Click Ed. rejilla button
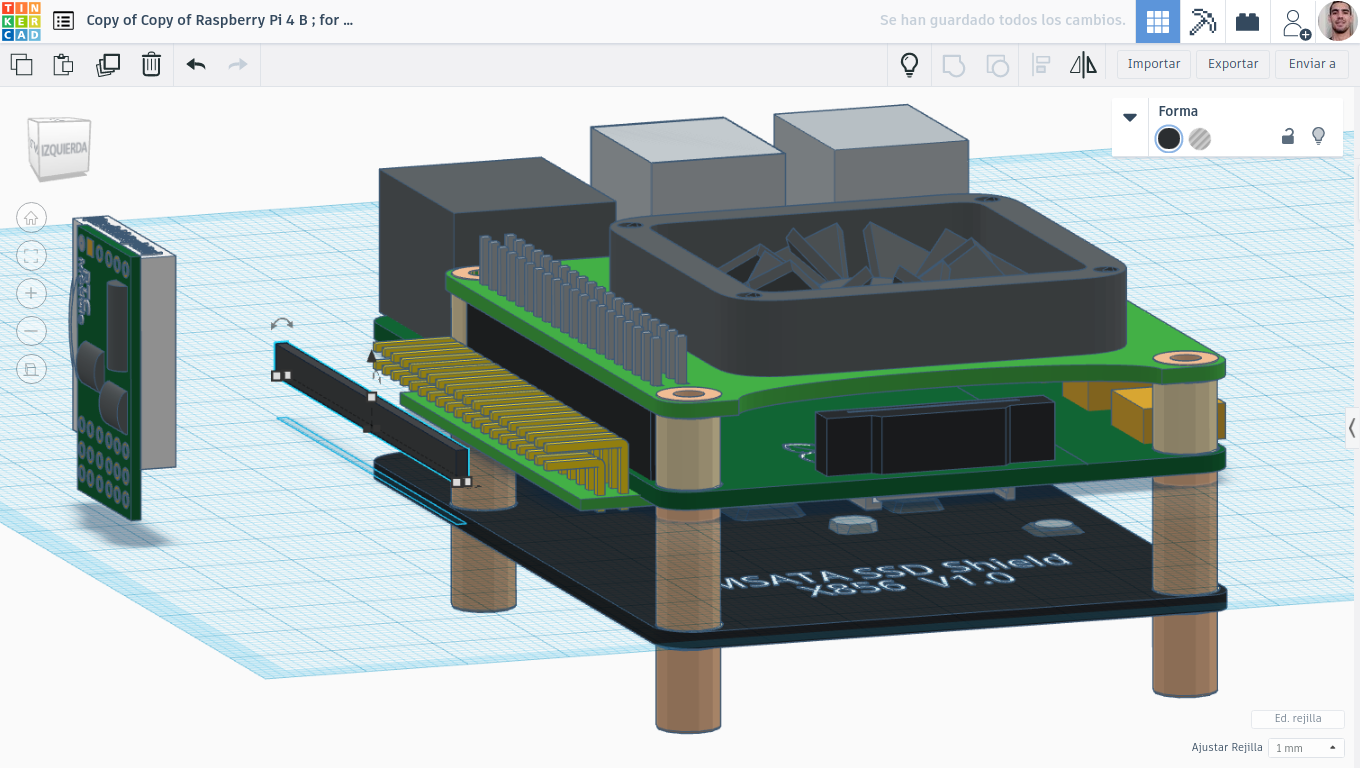 point(1298,719)
